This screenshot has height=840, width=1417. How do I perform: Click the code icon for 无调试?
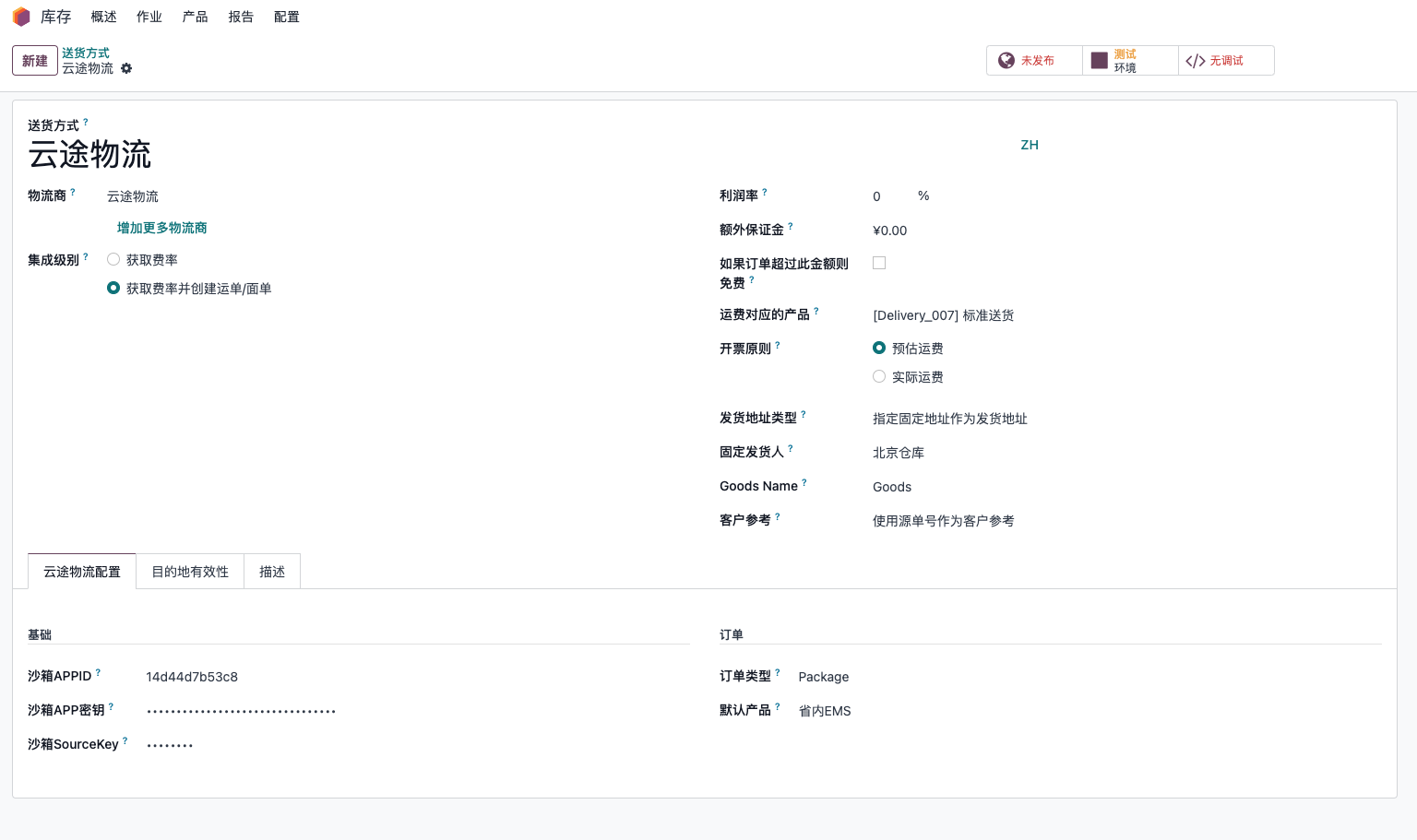(1196, 61)
